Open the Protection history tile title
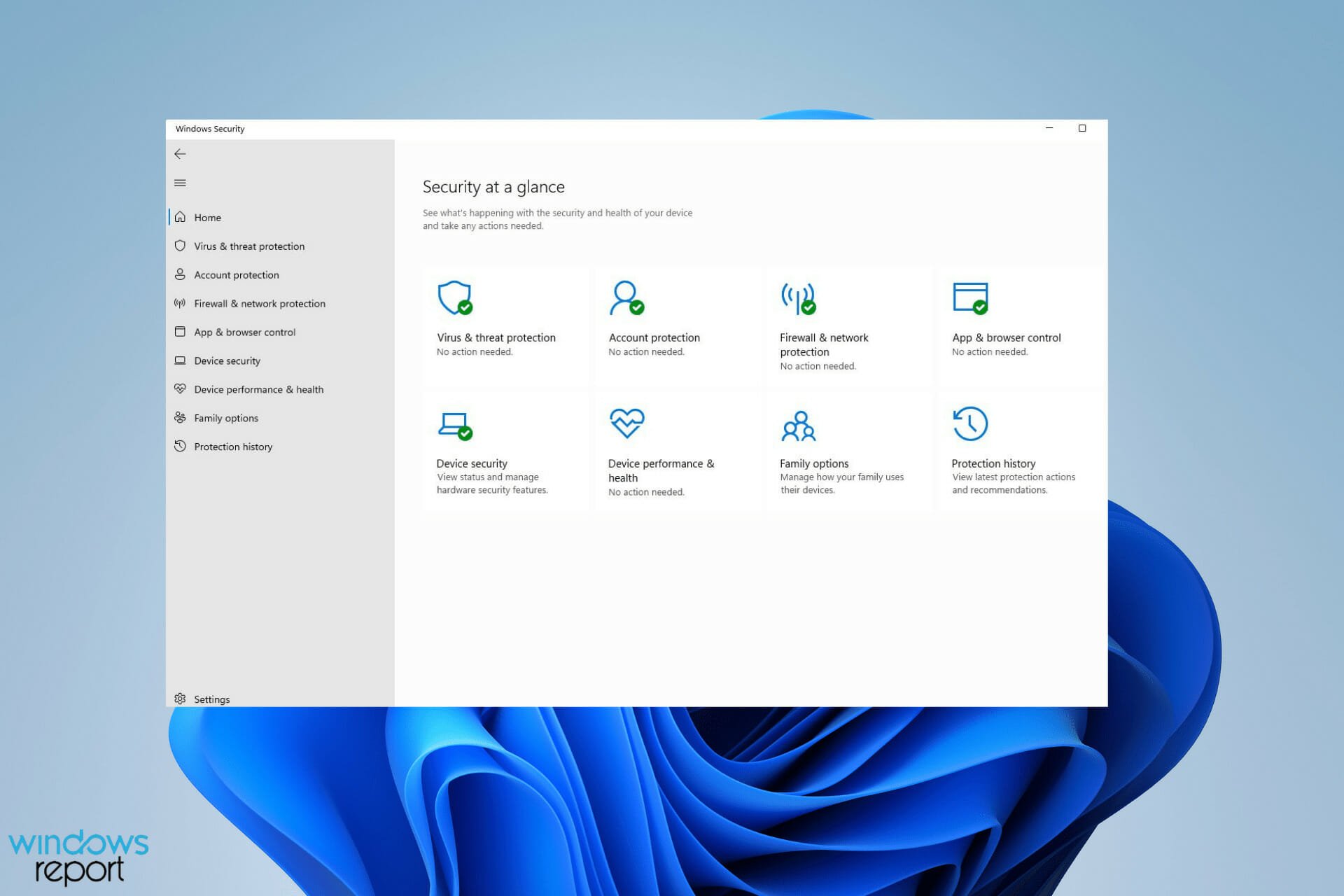 [993, 463]
